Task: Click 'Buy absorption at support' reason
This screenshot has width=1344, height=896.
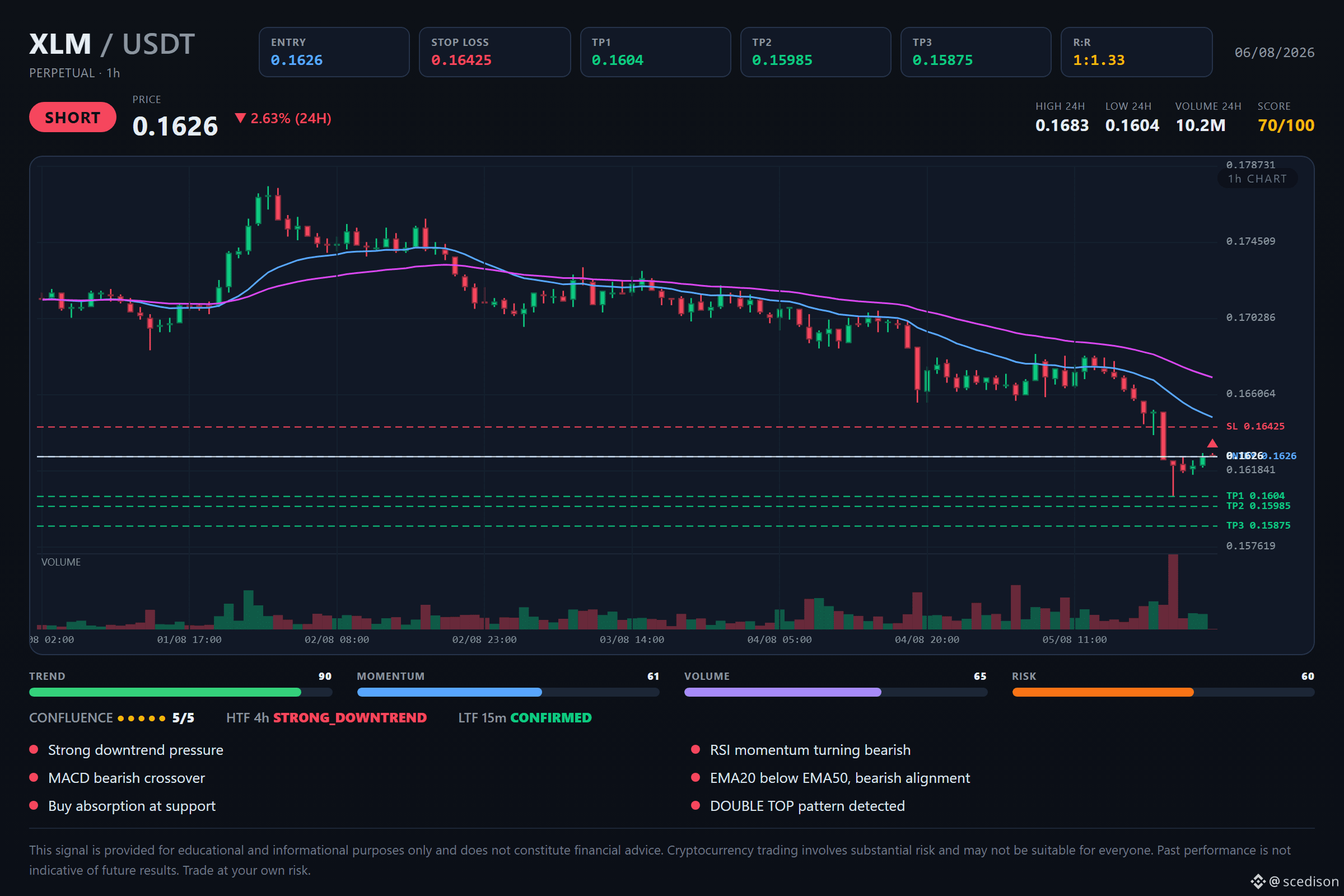Action: 132,806
